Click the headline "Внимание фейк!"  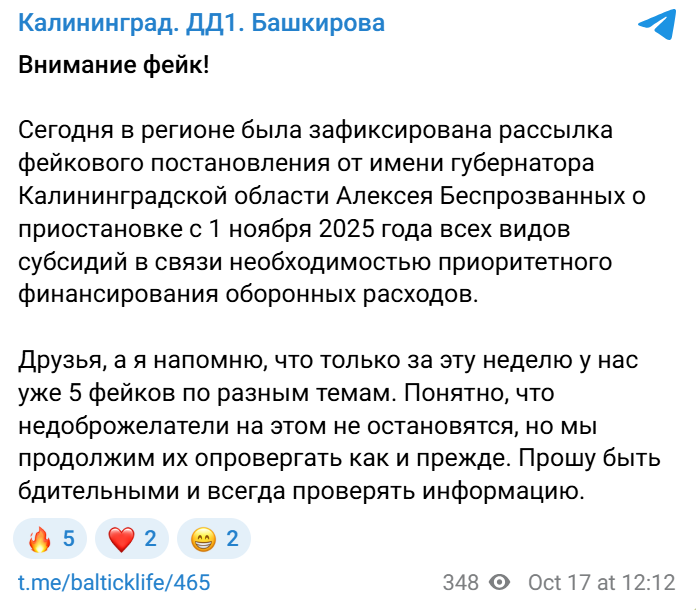115,68
